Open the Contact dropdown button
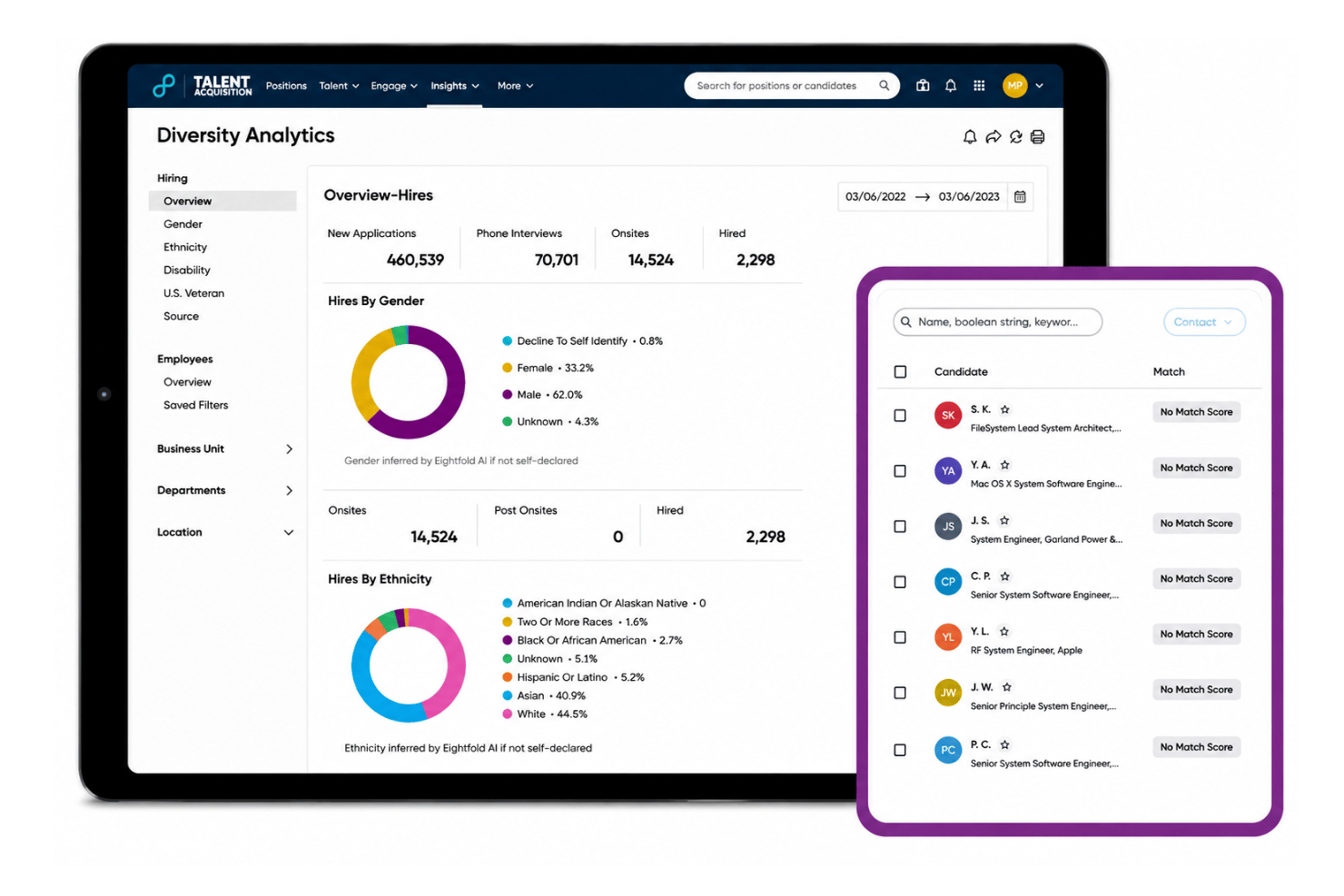Viewport: 1344px width, 896px height. (x=1204, y=321)
